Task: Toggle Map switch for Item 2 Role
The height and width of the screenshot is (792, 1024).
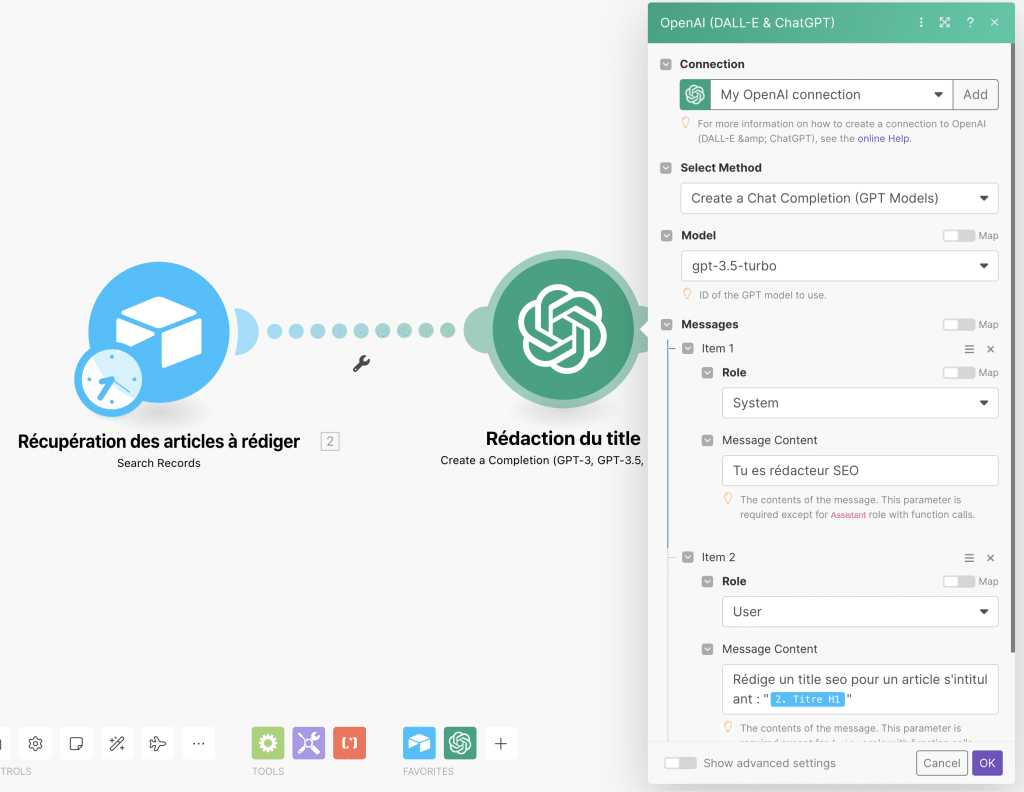Action: 959,582
